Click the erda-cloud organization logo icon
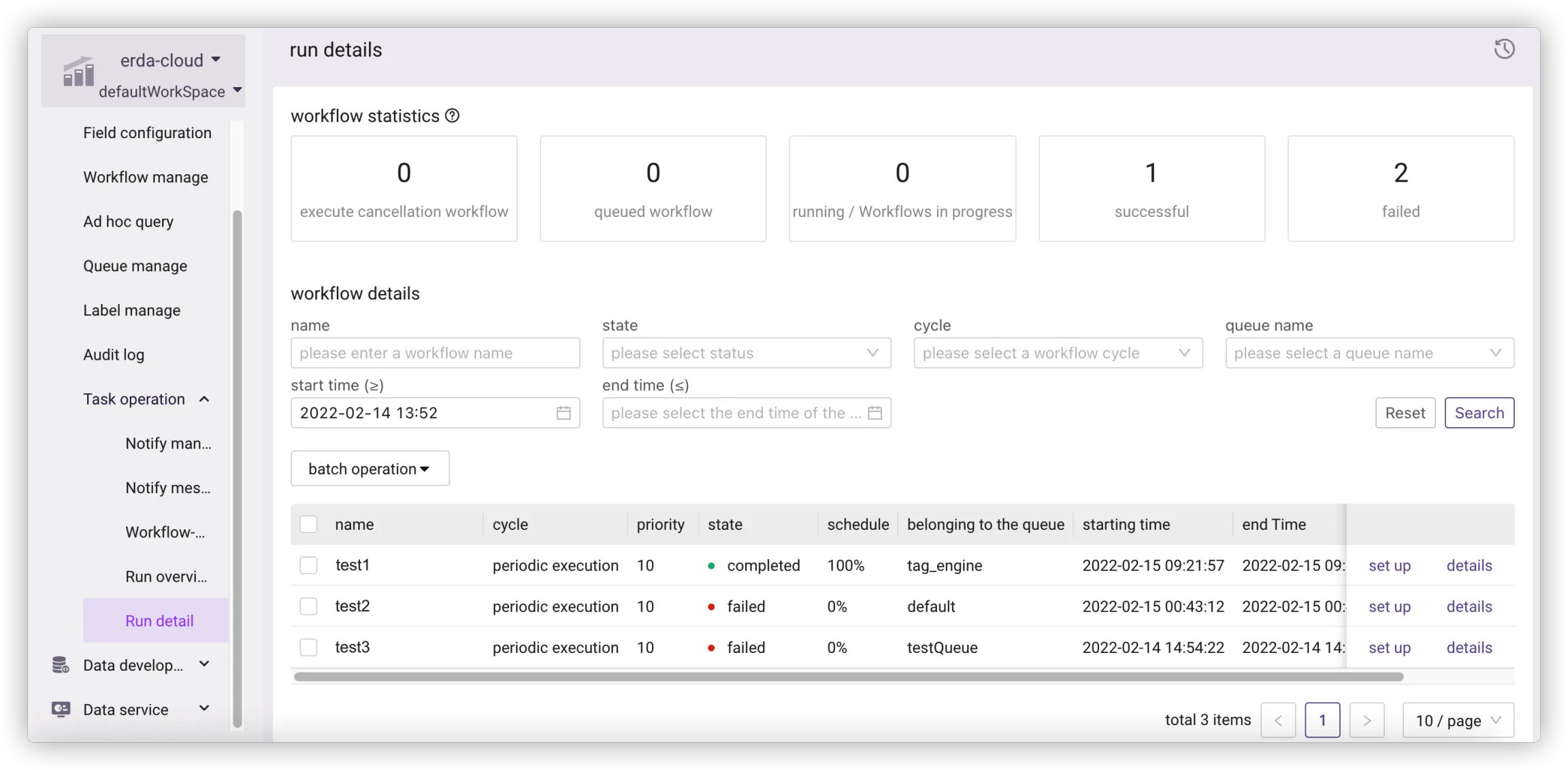The height and width of the screenshot is (770, 1568). 78,72
